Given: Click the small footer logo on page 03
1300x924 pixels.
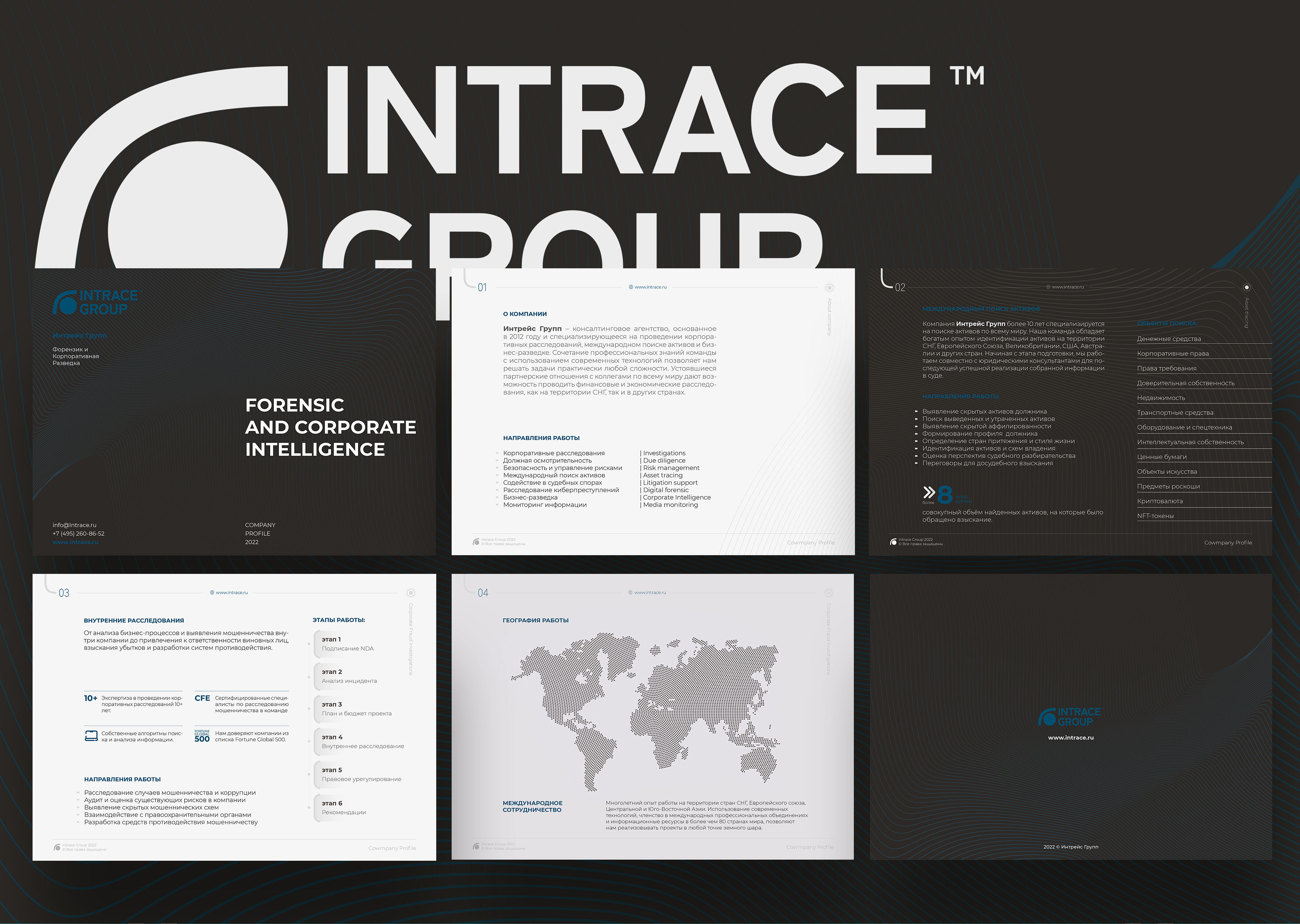Looking at the screenshot, I should 57,847.
